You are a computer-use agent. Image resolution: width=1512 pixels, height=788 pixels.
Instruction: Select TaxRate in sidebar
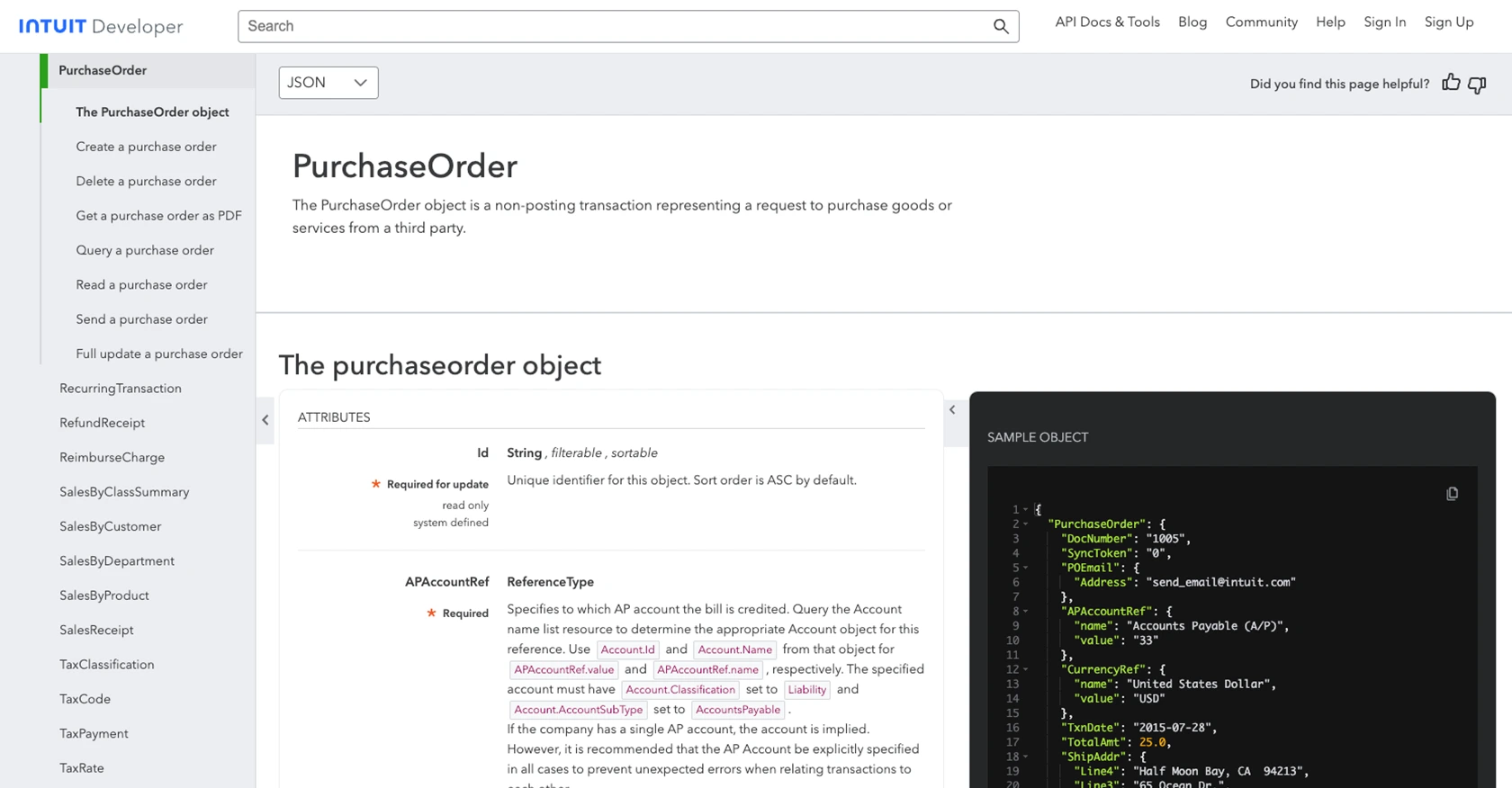pos(82,768)
